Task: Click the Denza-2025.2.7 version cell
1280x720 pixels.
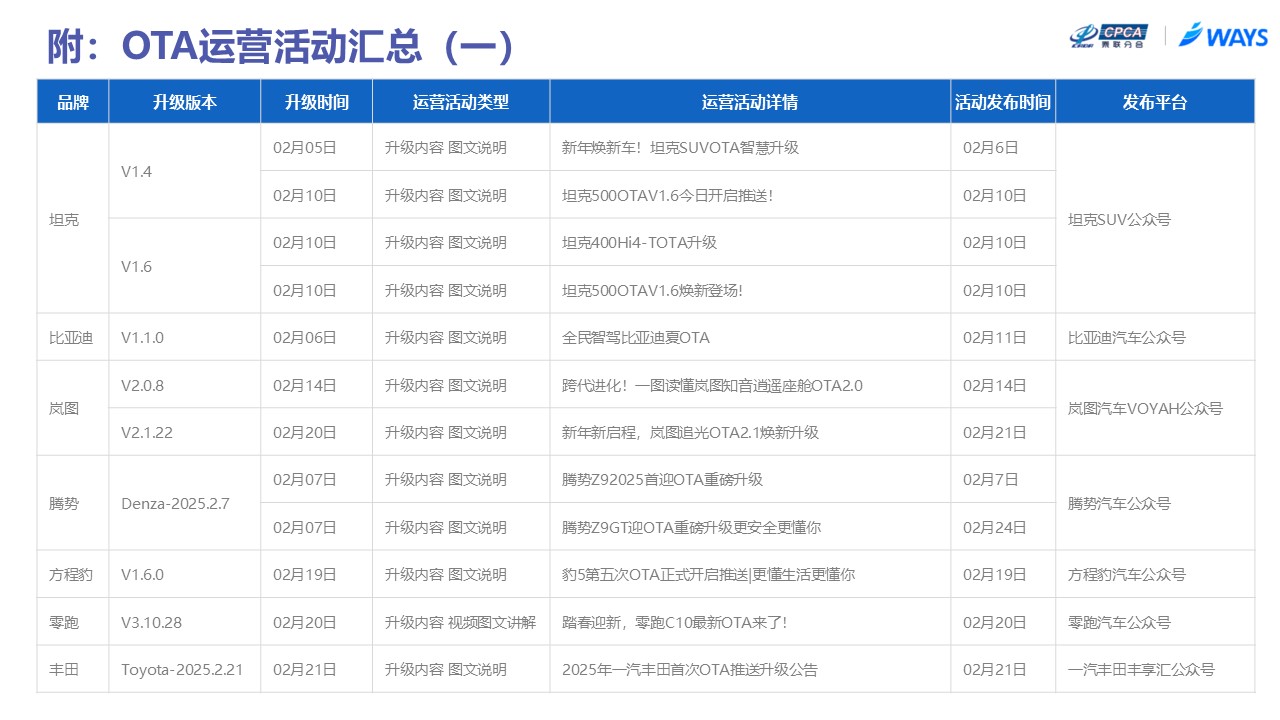Action: [x=175, y=504]
